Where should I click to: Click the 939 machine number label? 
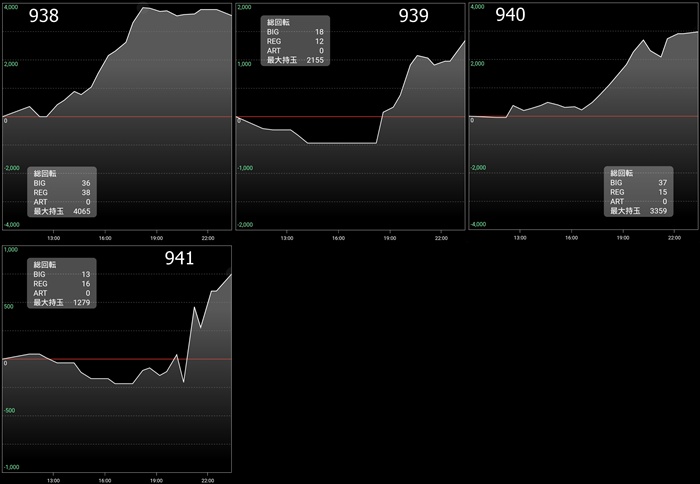[413, 16]
